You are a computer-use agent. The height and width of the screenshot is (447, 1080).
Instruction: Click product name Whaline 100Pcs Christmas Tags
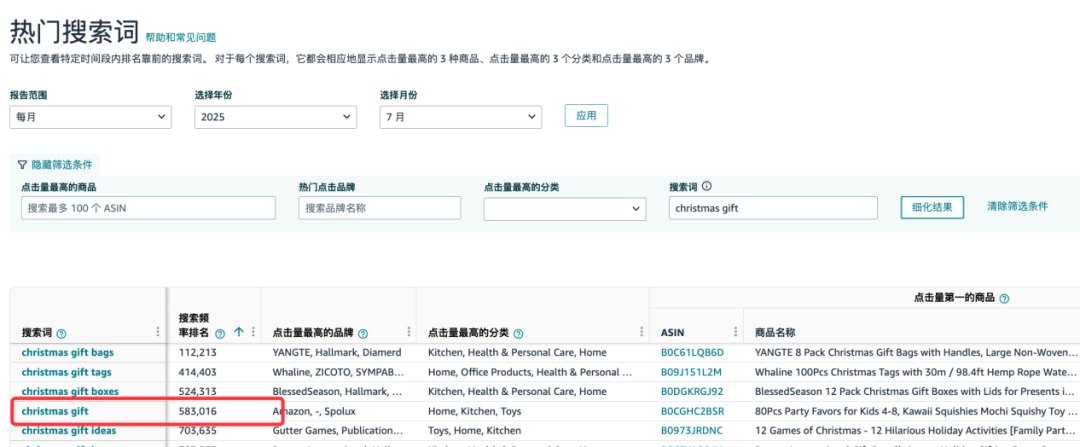(917, 372)
